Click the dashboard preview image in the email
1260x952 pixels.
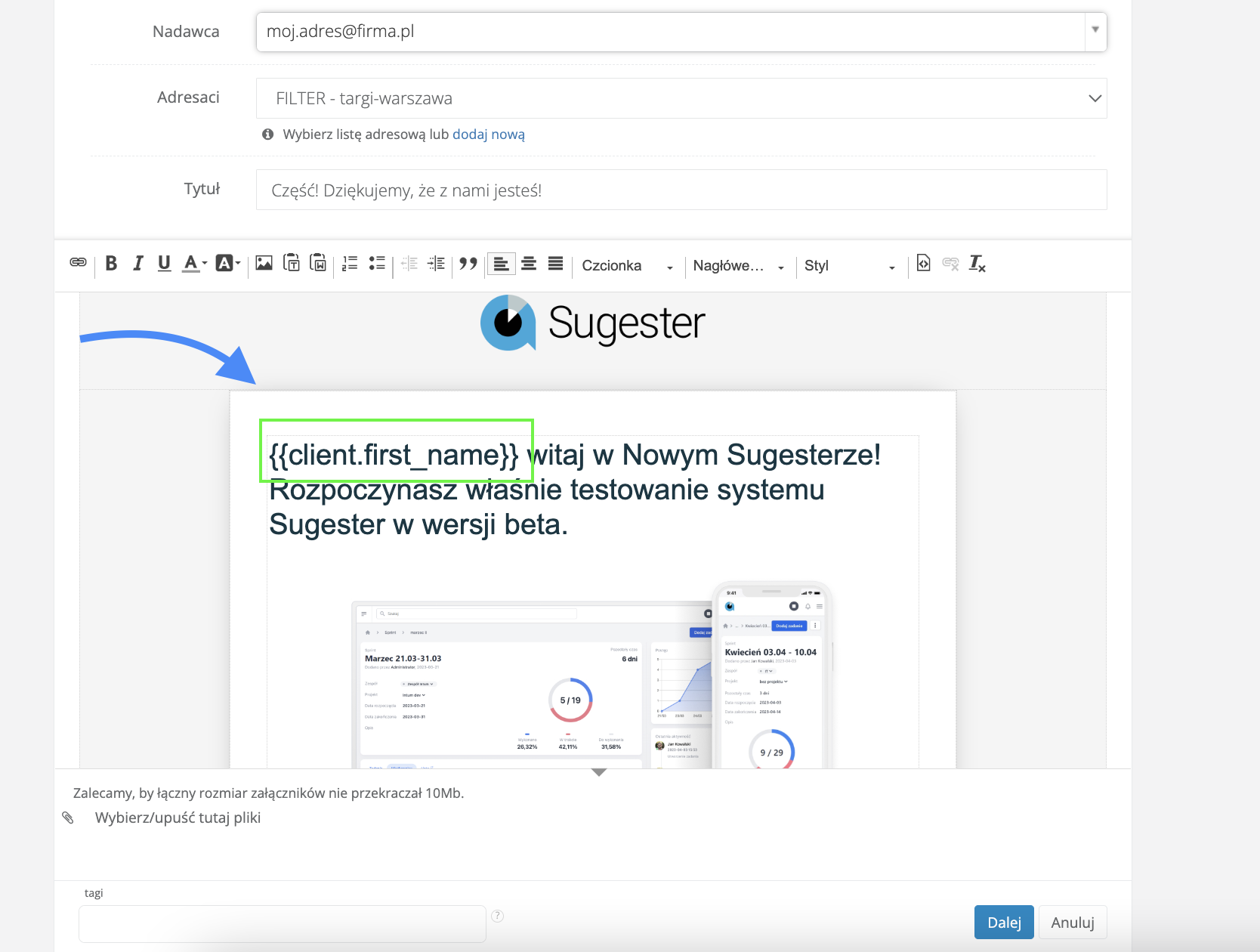(x=592, y=674)
